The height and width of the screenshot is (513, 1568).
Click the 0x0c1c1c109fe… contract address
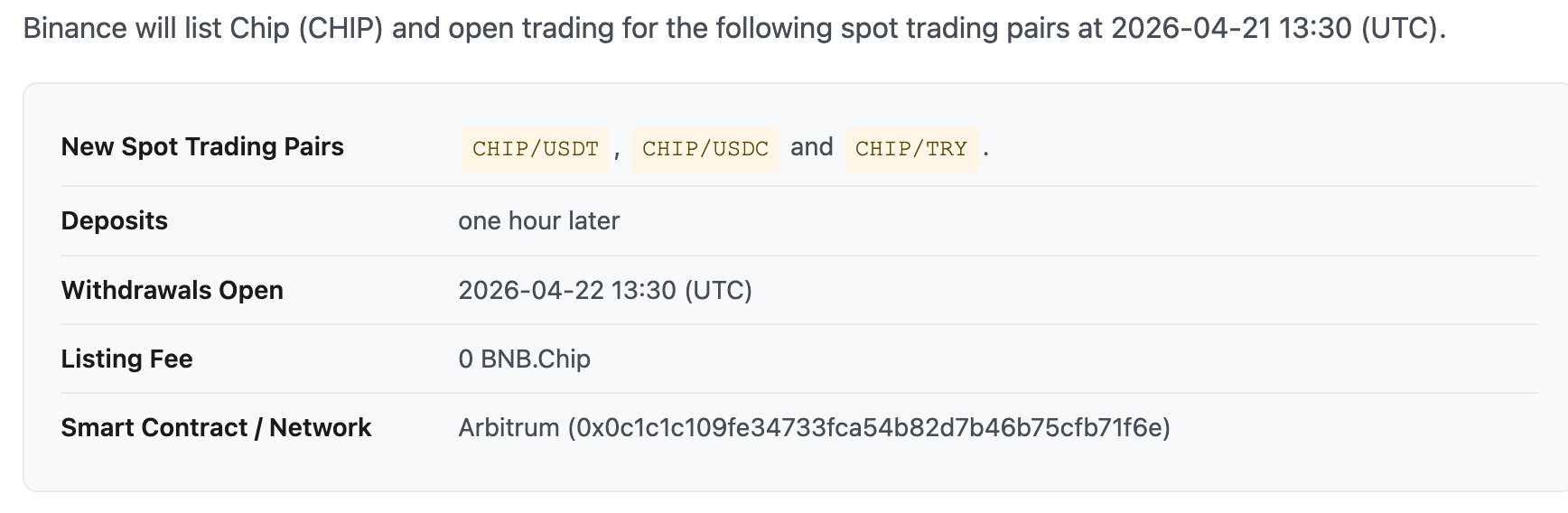[x=869, y=427]
